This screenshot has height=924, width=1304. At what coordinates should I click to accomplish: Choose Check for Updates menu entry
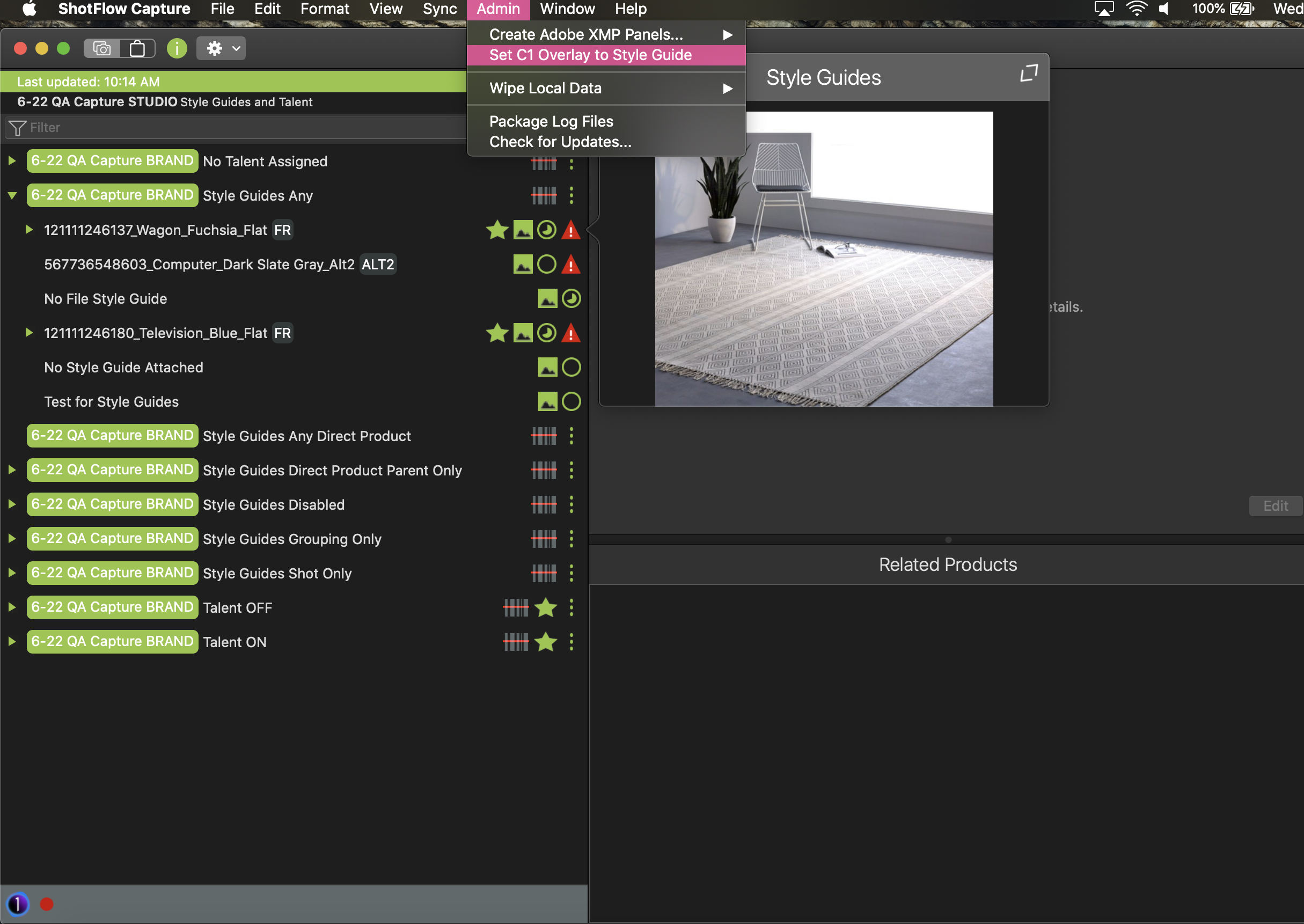[560, 142]
